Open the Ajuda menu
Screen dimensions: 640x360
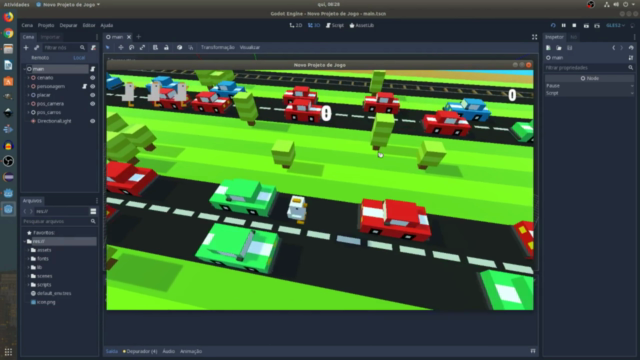point(107,25)
